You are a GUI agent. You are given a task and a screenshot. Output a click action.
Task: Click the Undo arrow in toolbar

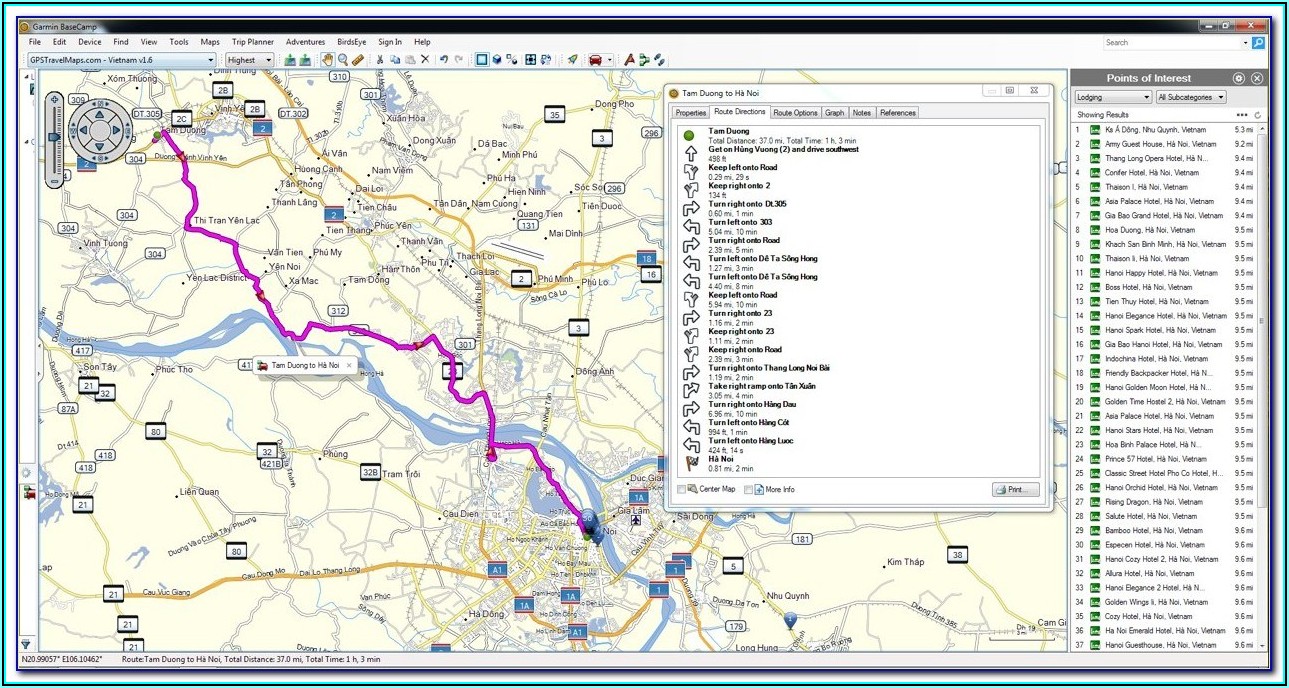coord(445,60)
